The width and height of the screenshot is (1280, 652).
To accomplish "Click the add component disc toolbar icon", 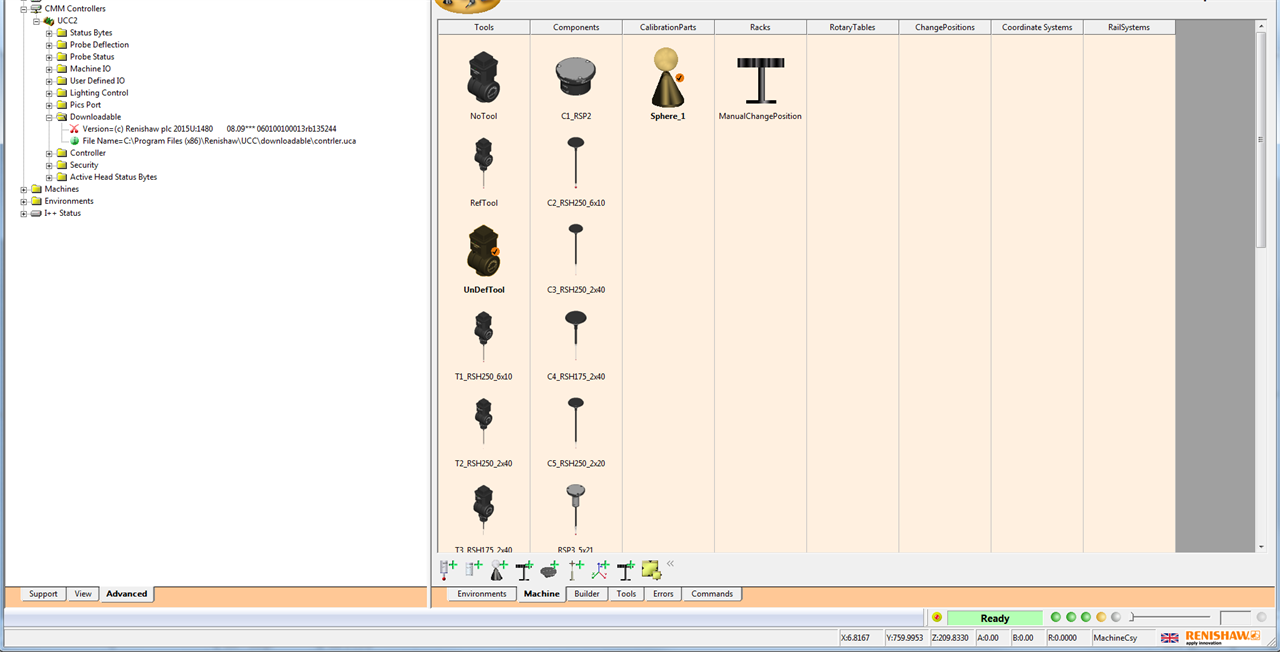I will pos(549,570).
